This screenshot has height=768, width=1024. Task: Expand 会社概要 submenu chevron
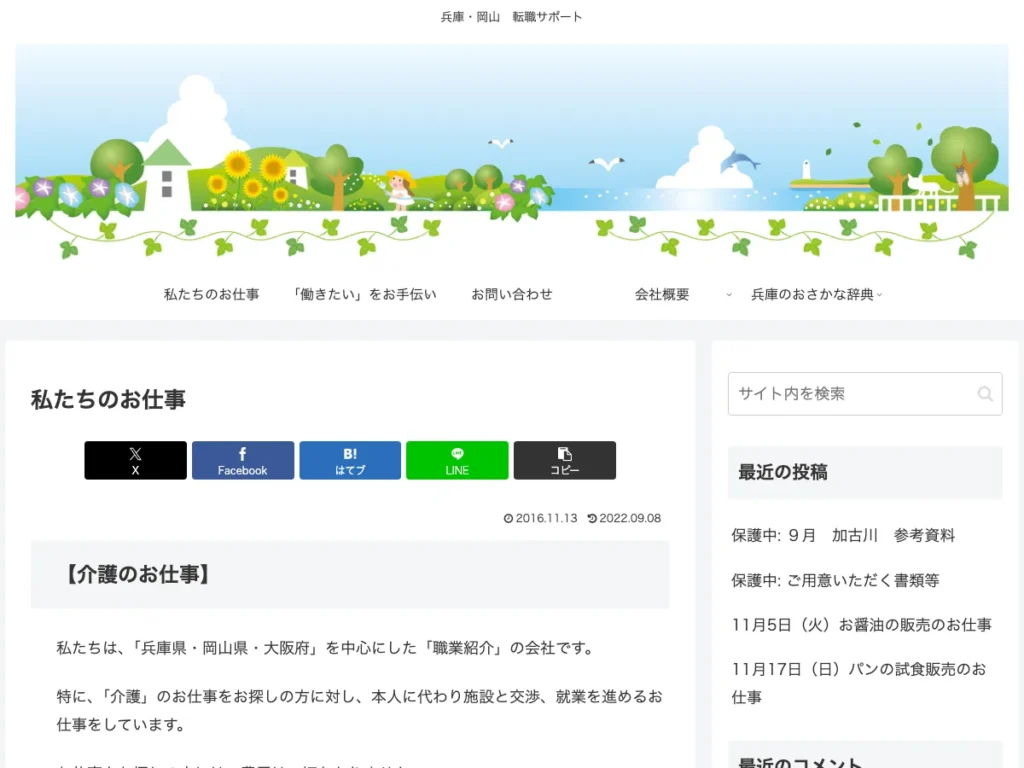(729, 295)
